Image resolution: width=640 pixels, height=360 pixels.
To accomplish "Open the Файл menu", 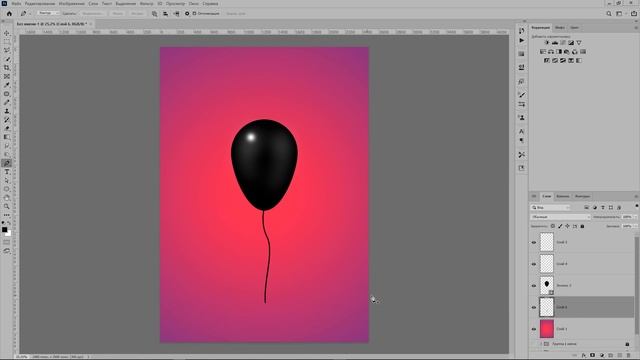I will 16,3.
